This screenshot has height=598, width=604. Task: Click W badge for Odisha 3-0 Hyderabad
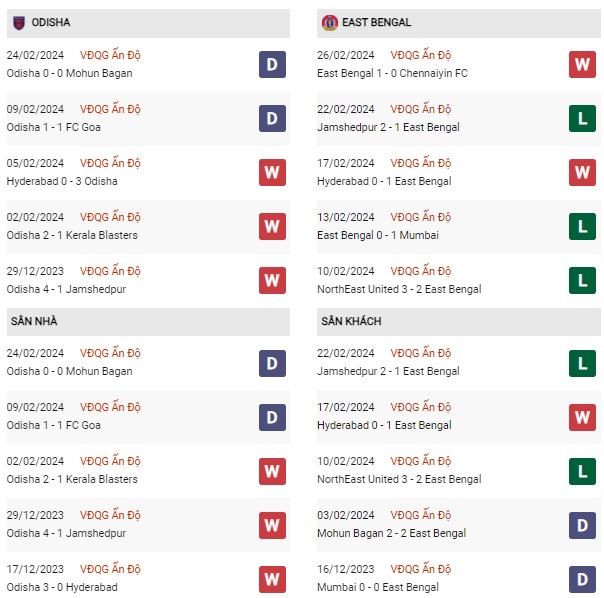[272, 579]
